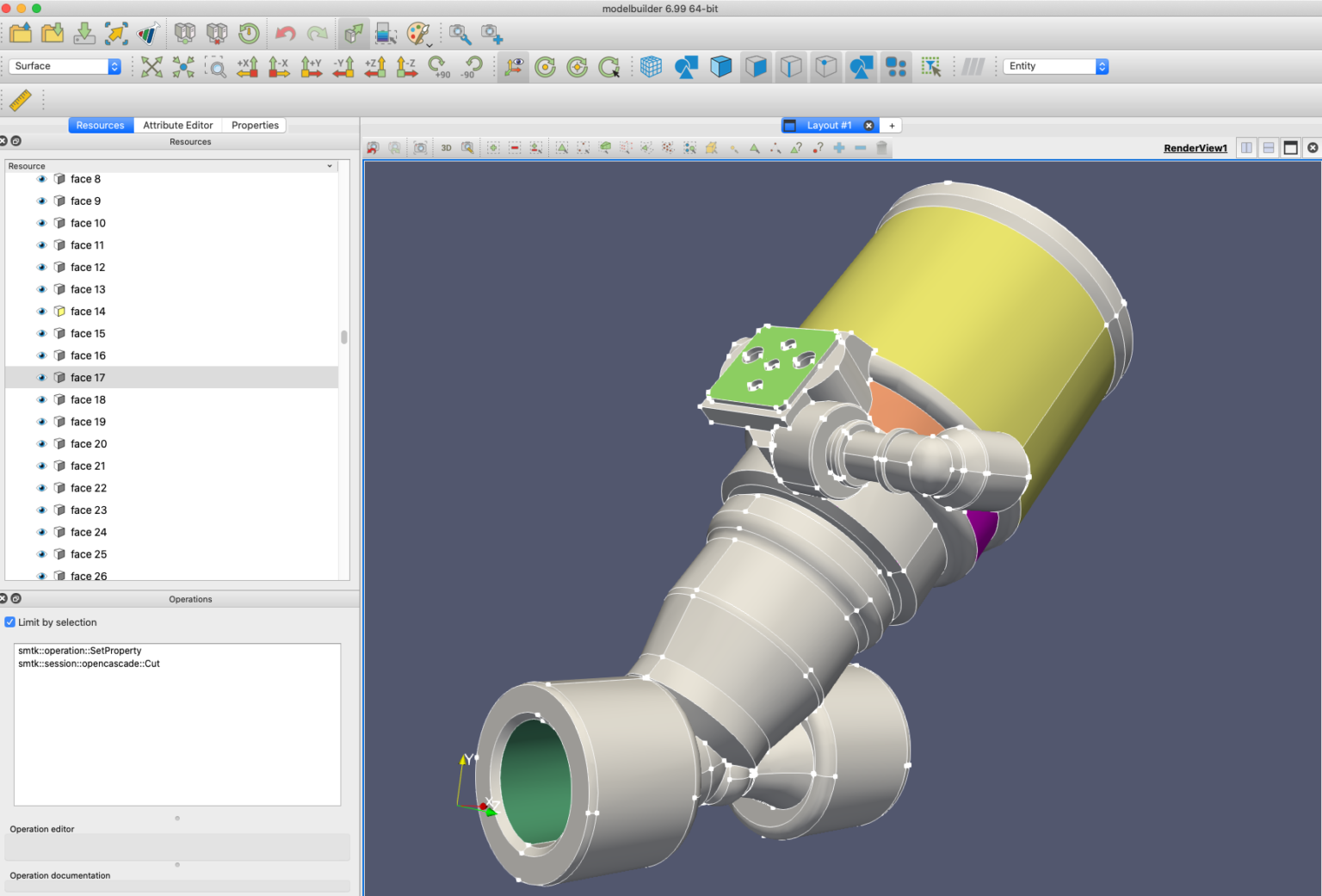Open the color palette editor icon

[x=418, y=34]
